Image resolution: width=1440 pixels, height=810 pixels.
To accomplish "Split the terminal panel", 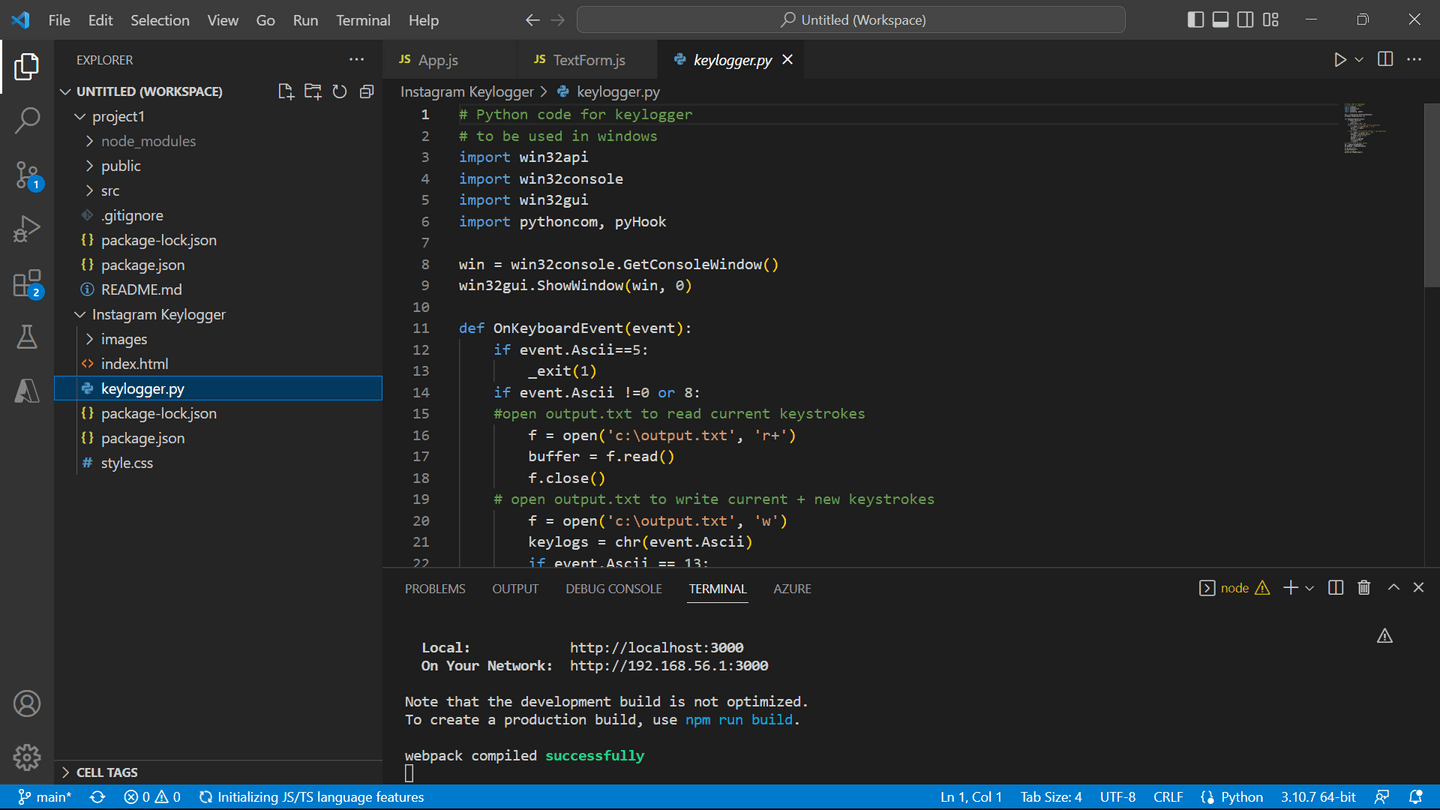I will 1336,588.
